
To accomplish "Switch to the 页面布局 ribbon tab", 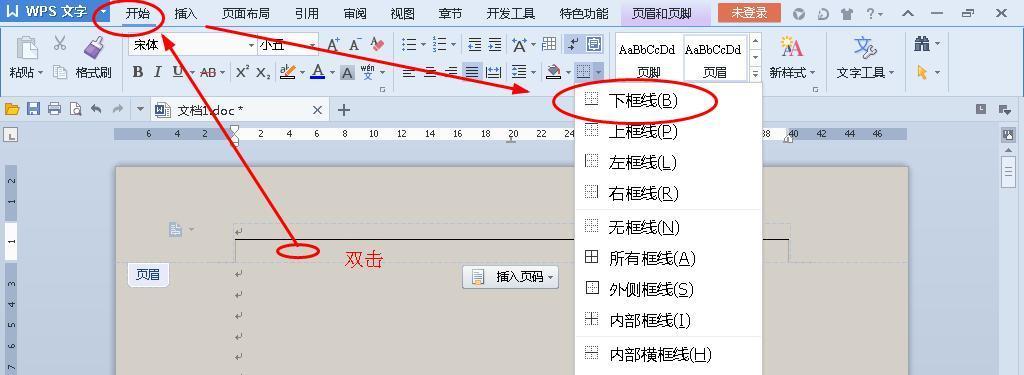I will (x=246, y=14).
